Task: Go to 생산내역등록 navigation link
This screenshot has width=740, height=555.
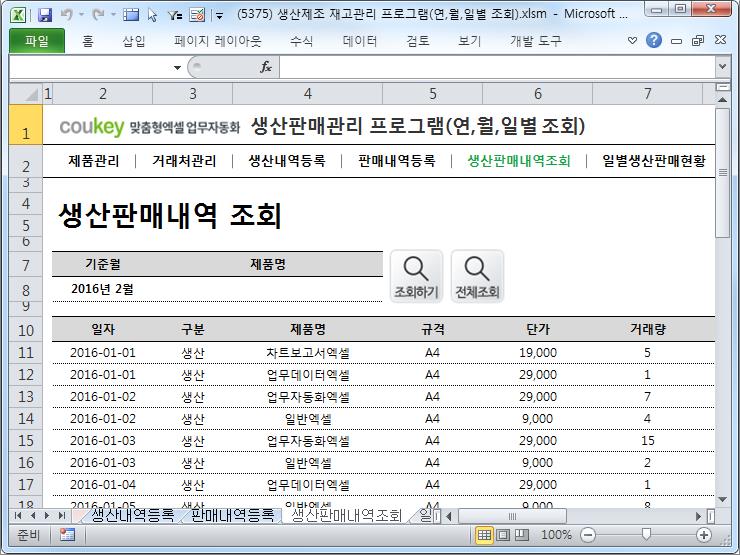Action: point(287,161)
